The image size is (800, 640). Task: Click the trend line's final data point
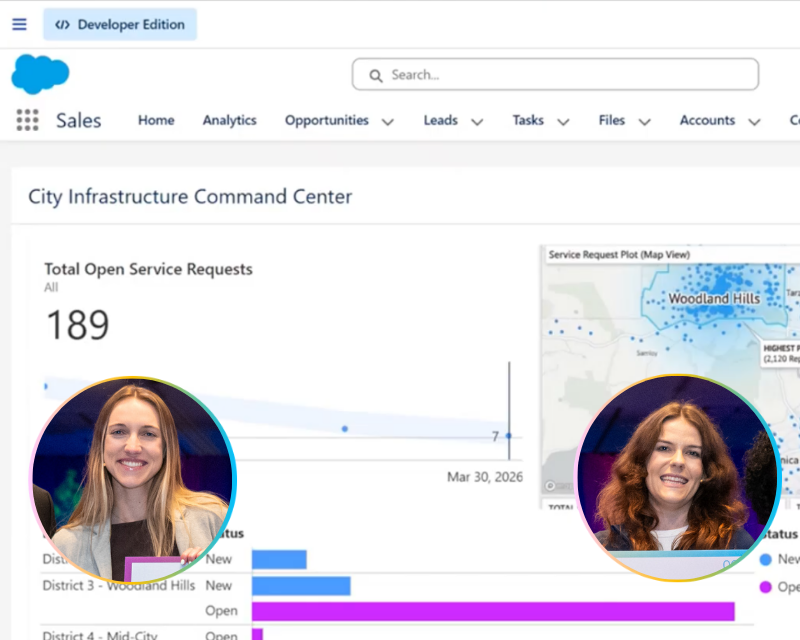tap(509, 436)
